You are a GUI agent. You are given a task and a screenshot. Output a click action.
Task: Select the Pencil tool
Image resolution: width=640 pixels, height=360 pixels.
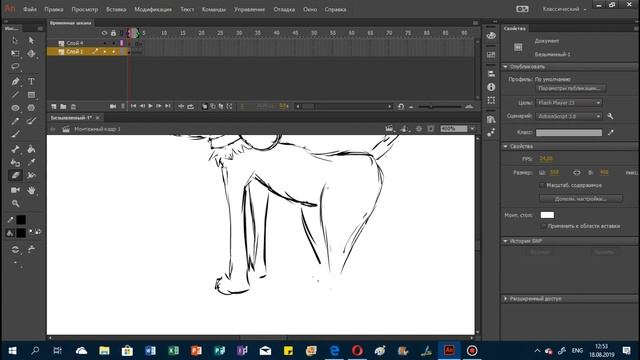[x=15, y=121]
